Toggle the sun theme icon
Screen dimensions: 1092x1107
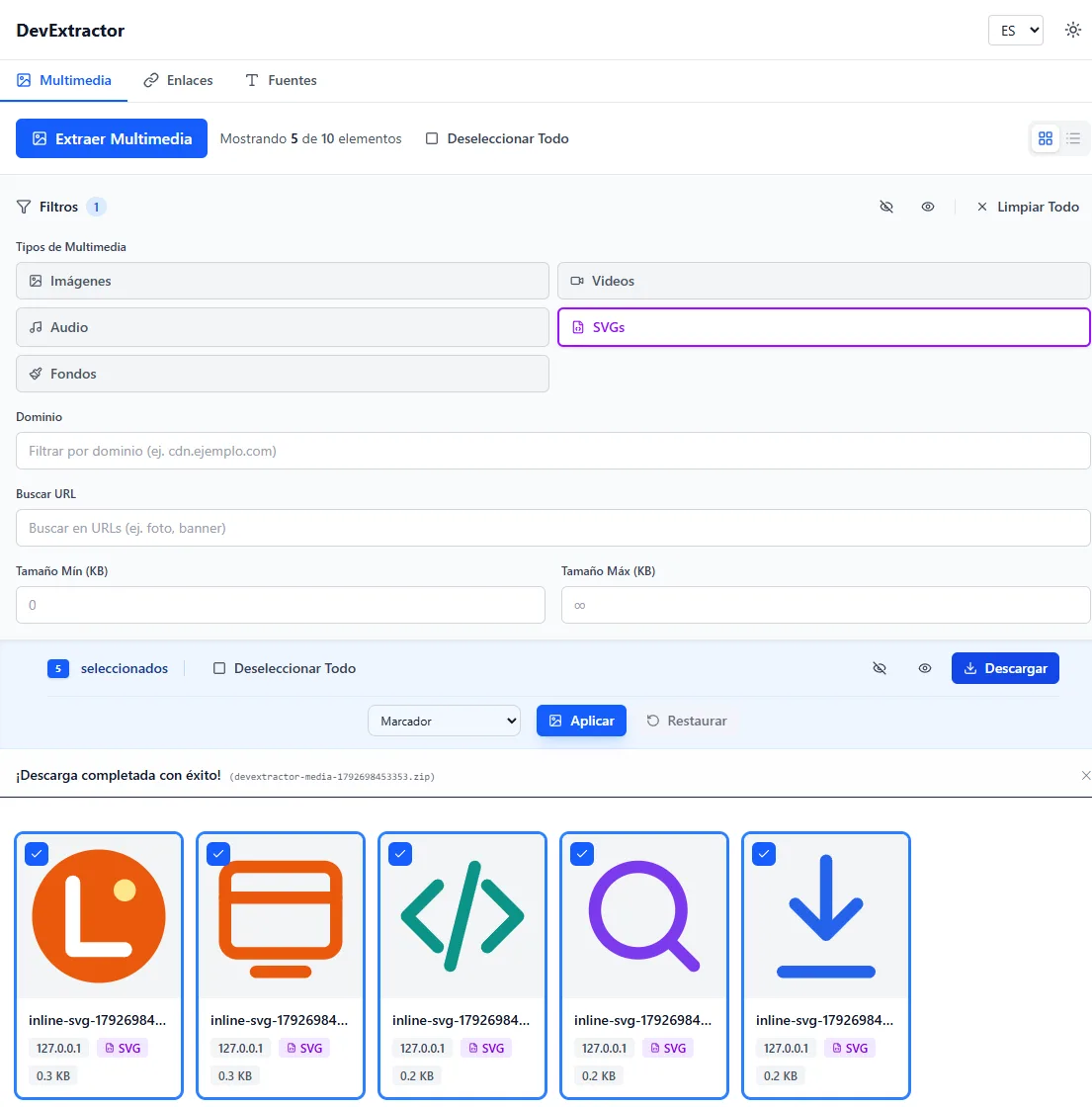(x=1072, y=31)
